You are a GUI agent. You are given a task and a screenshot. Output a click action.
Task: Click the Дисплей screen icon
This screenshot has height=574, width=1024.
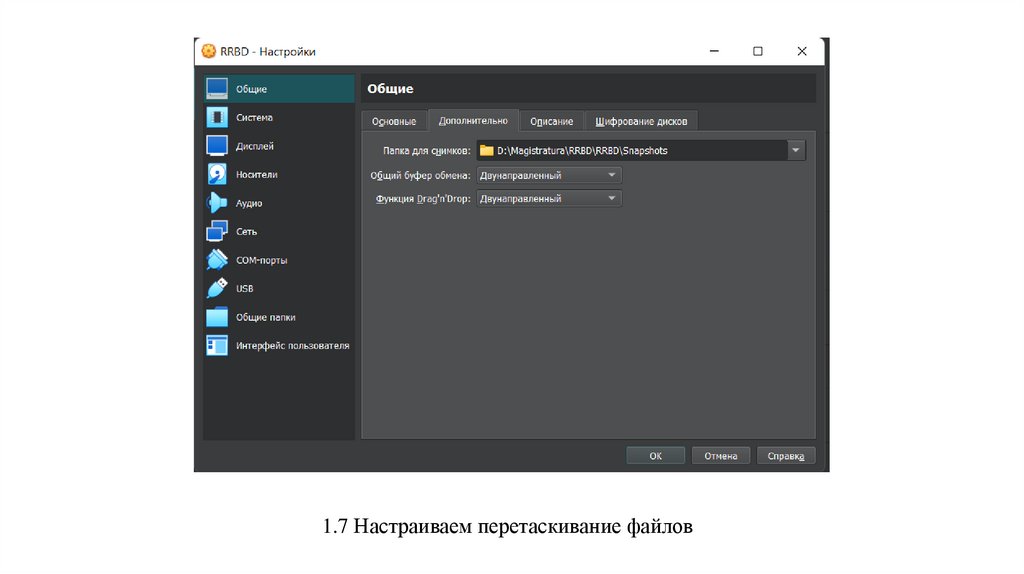pyautogui.click(x=217, y=146)
